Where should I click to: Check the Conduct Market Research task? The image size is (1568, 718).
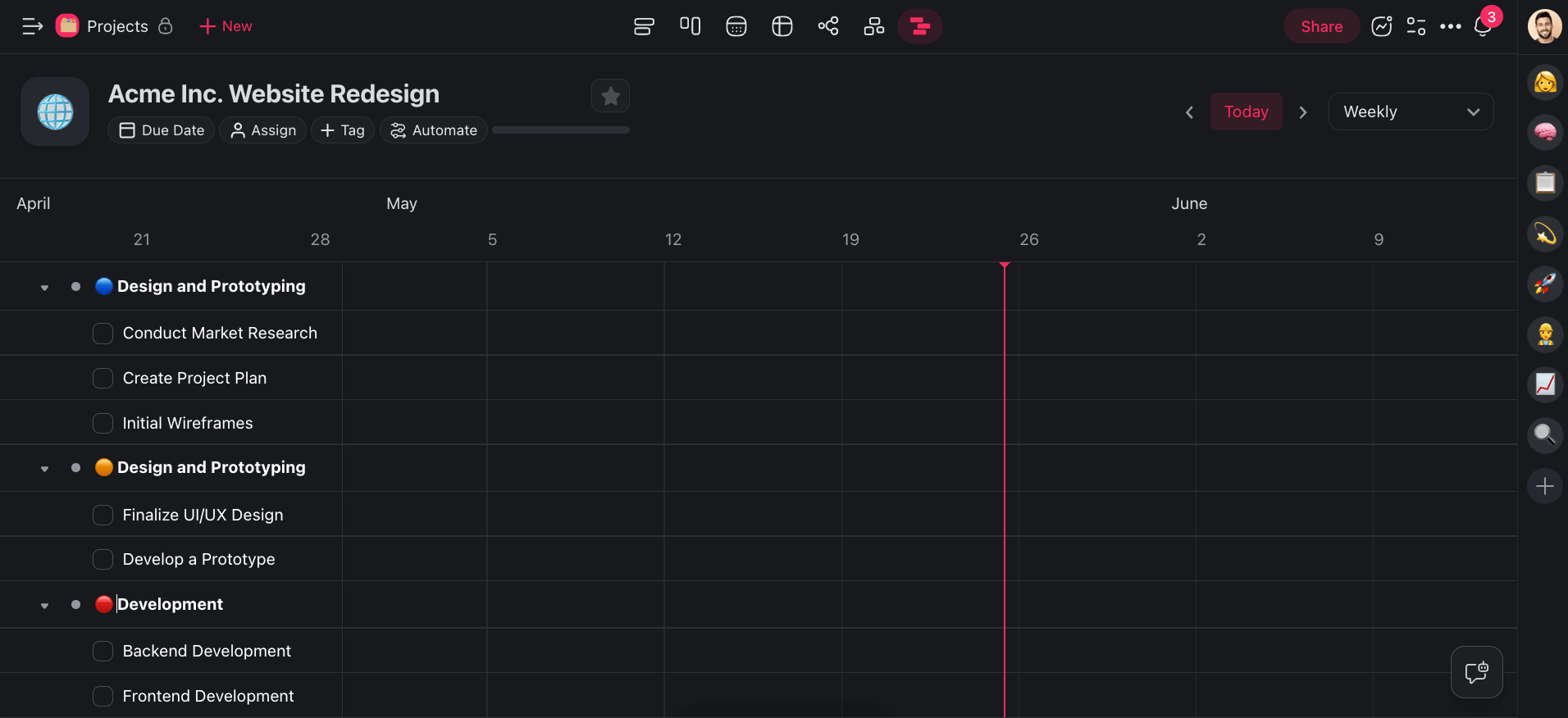103,334
